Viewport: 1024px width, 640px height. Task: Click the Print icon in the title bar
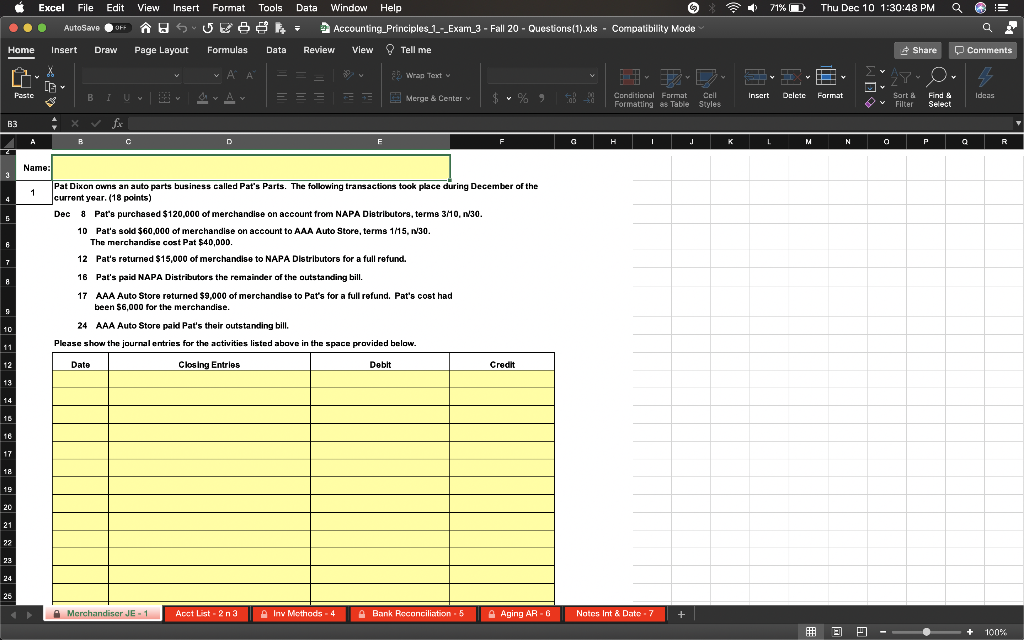(243, 29)
